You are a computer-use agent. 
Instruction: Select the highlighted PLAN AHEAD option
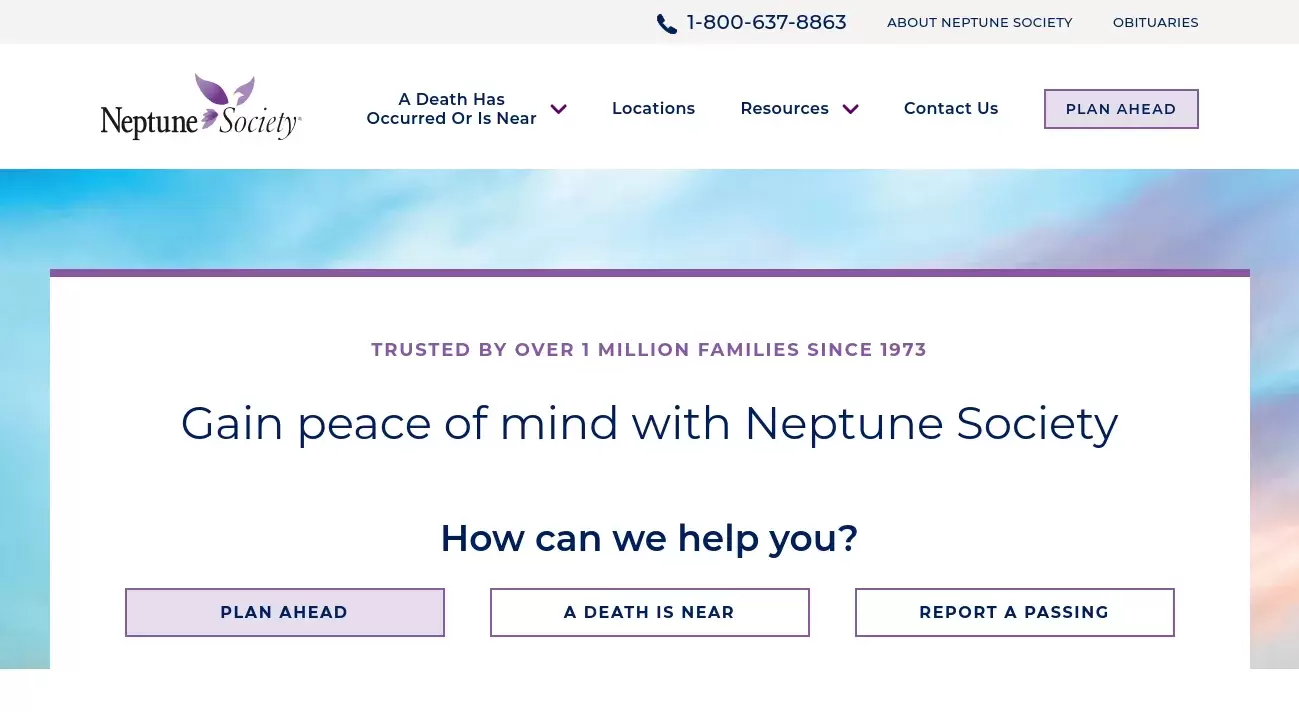284,612
